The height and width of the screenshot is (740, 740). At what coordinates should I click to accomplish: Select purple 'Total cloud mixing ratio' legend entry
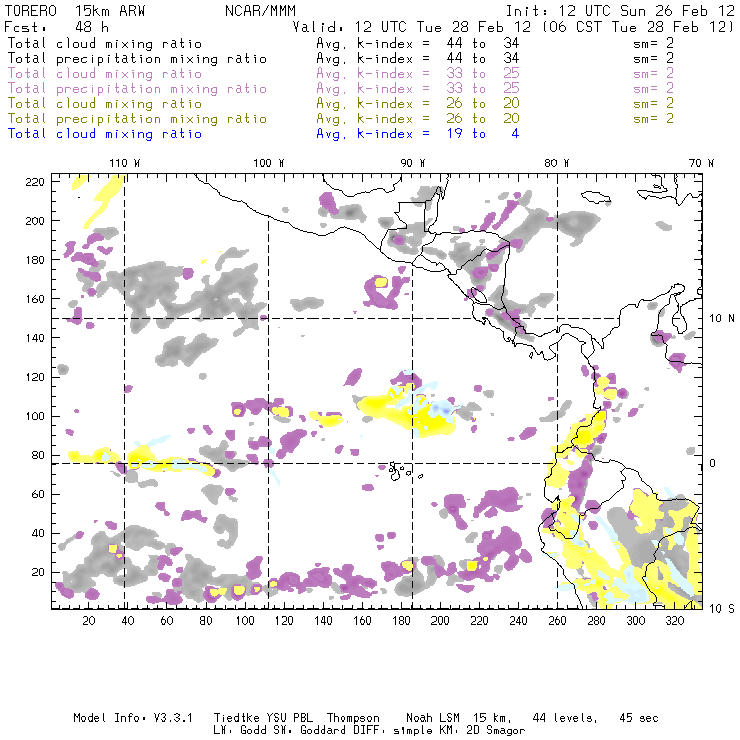coord(105,74)
